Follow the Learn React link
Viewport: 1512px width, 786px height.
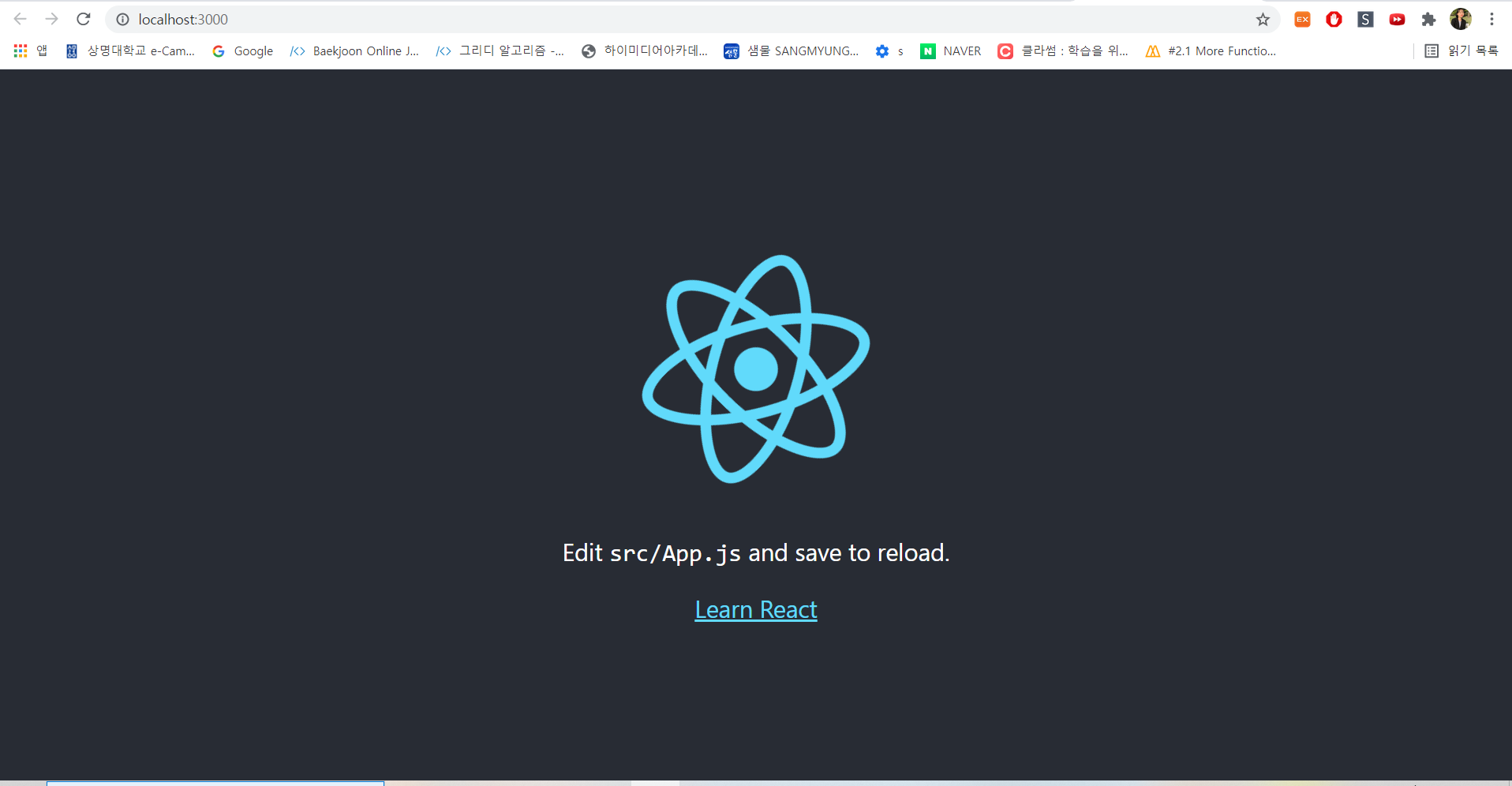[756, 610]
